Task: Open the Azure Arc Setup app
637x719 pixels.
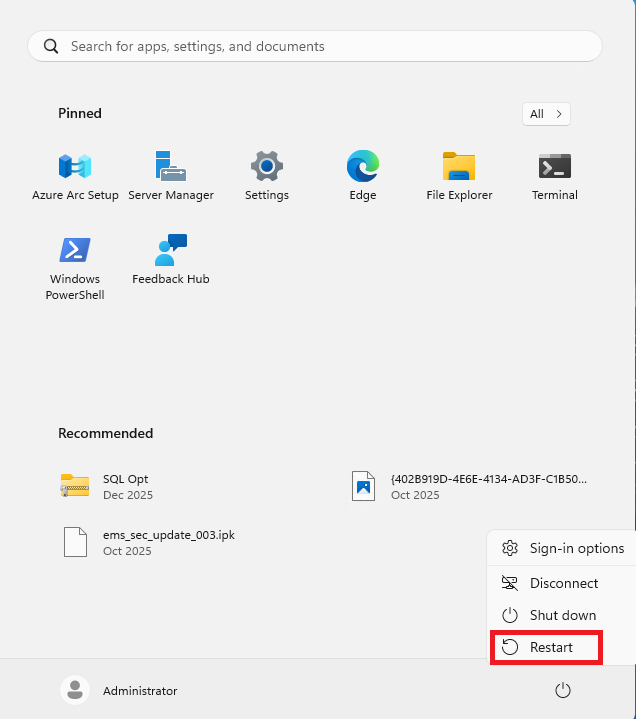Action: pos(75,176)
